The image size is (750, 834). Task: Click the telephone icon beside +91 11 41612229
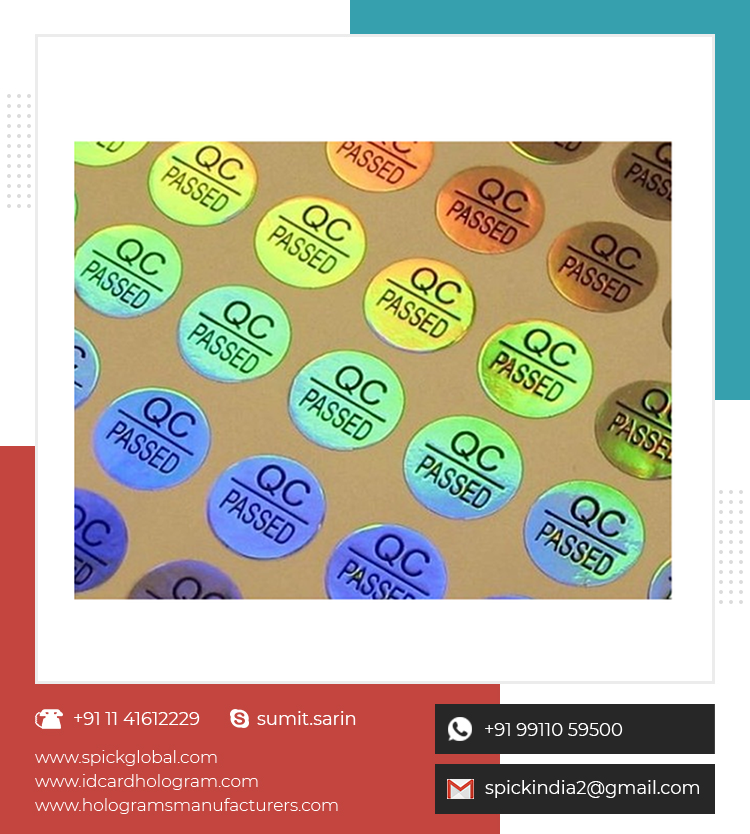click(x=49, y=719)
